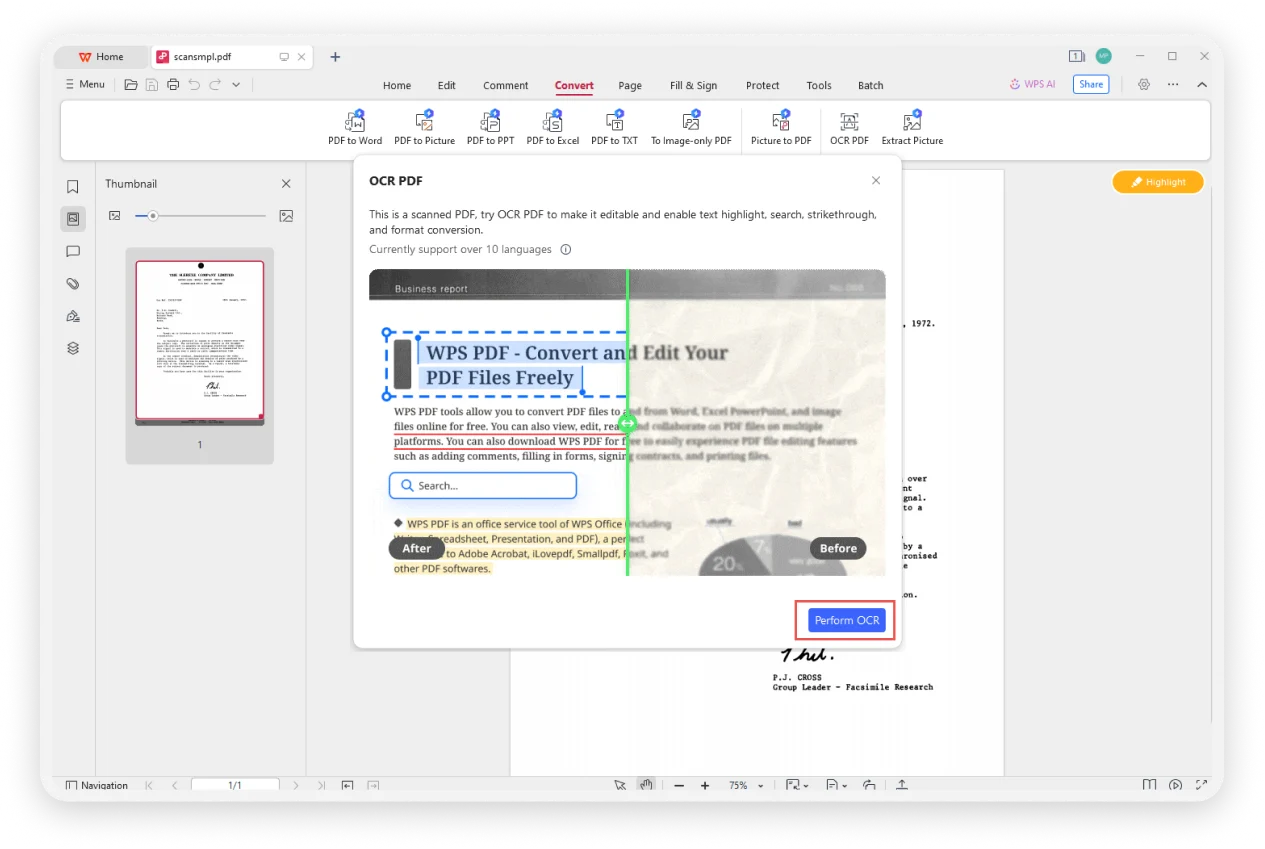This screenshot has width=1265, height=849.
Task: Open WPS AI assistant
Action: (1033, 85)
